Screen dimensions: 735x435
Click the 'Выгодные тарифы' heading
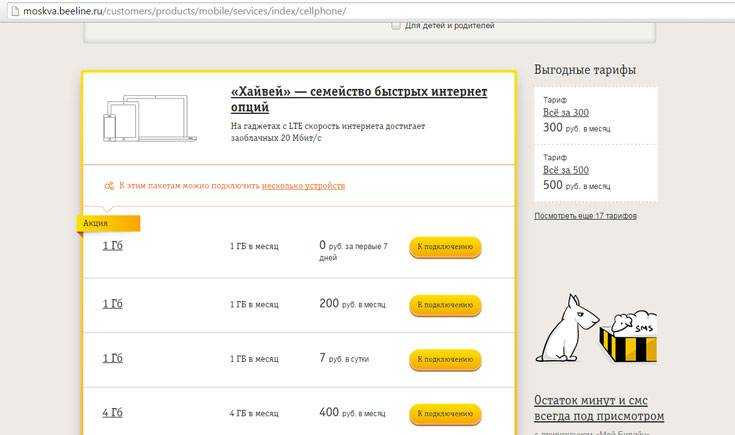coord(585,70)
